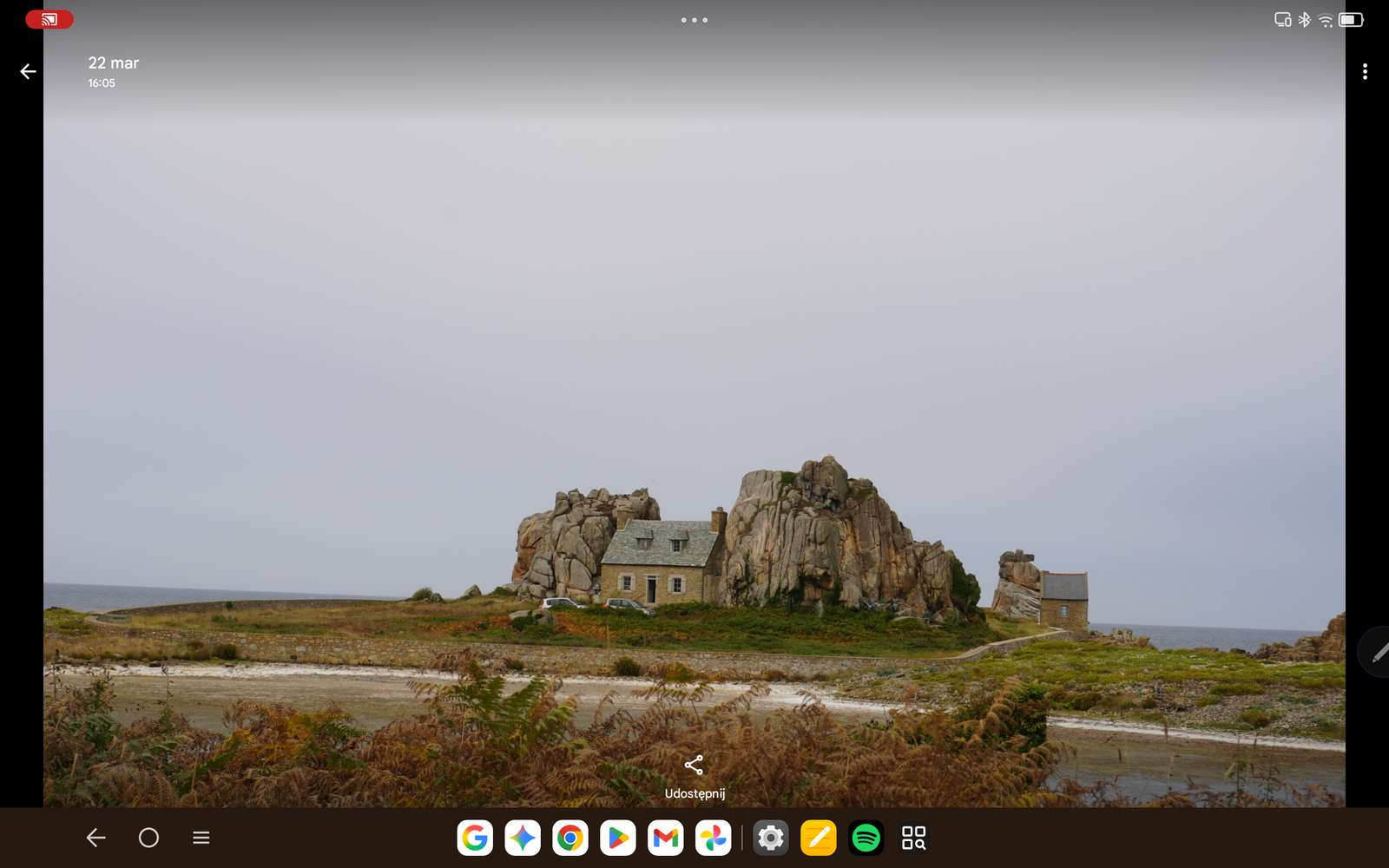
Task: Open Google Play Store in the taskbar
Action: (618, 838)
